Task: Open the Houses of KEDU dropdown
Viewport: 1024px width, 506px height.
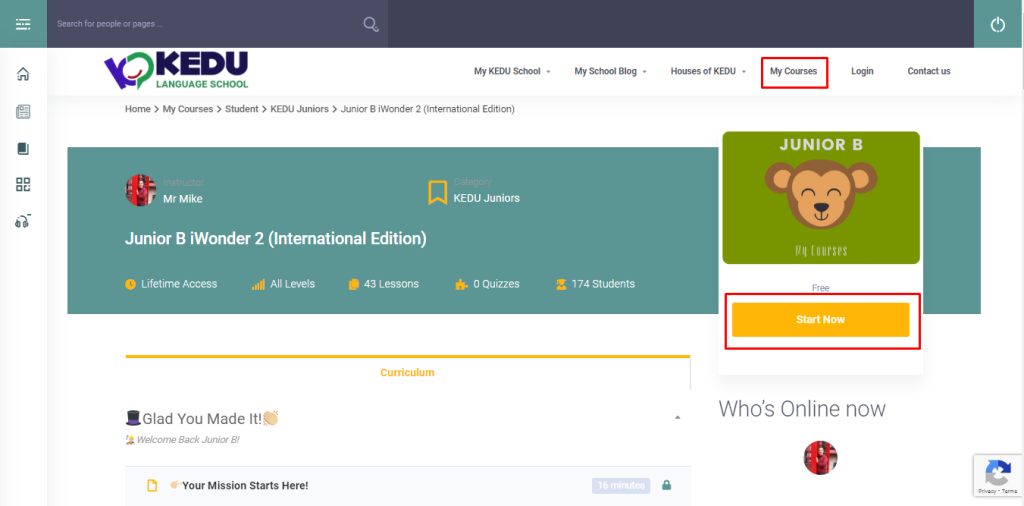Action: tap(708, 71)
